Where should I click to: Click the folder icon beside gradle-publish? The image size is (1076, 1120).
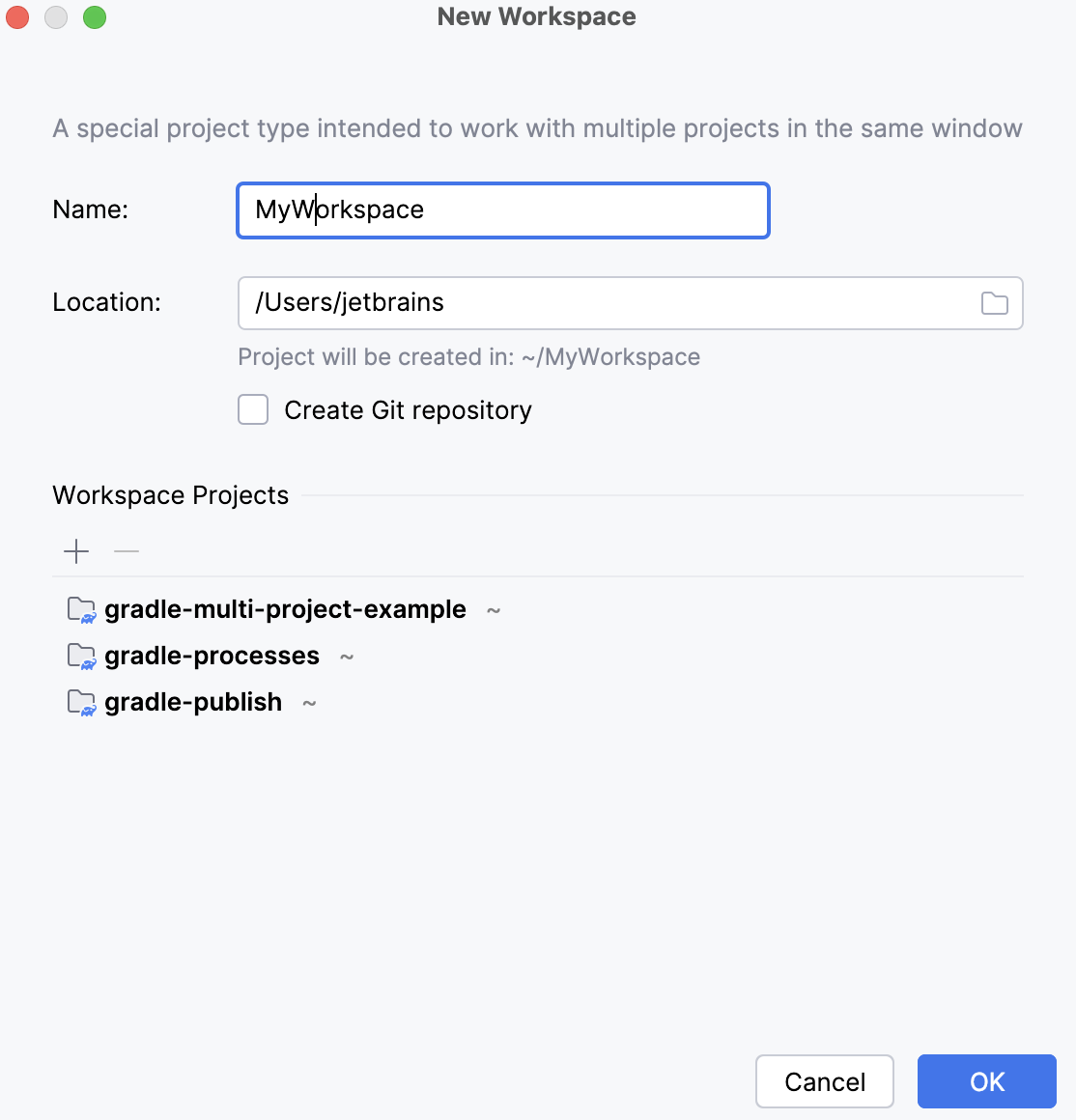(81, 702)
